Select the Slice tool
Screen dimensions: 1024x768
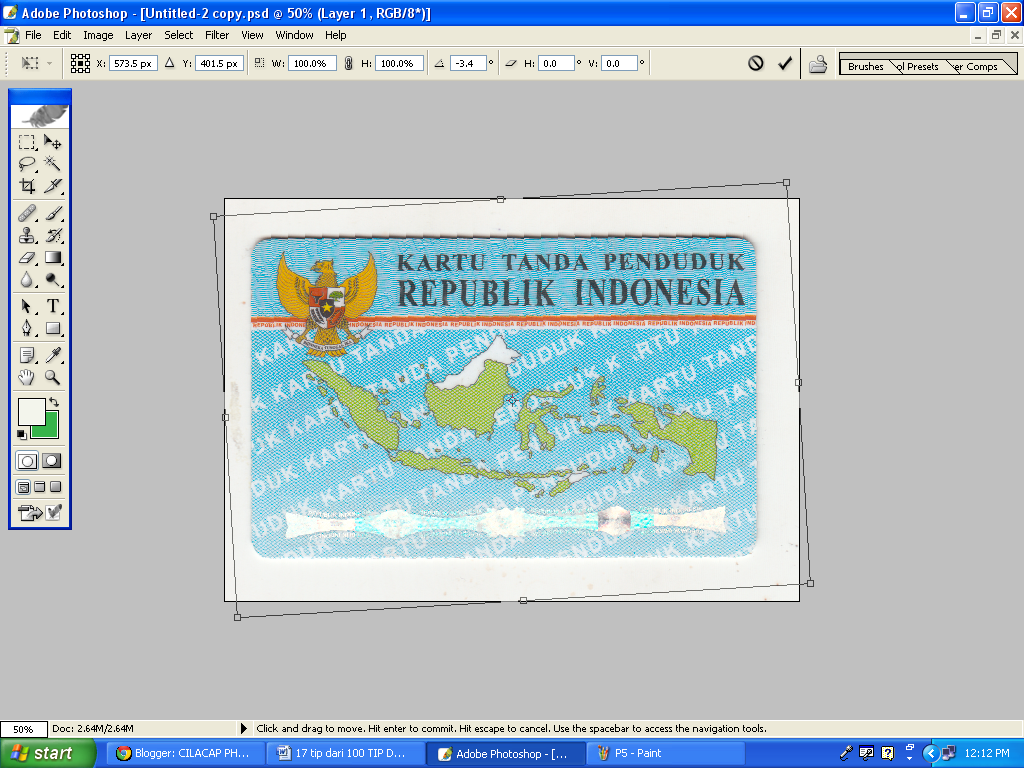point(52,186)
